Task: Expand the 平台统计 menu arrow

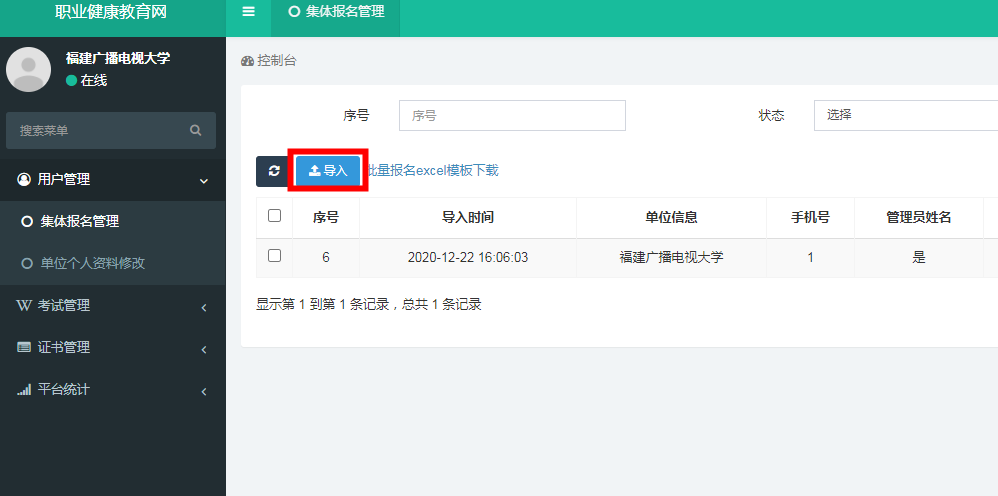Action: tap(204, 391)
